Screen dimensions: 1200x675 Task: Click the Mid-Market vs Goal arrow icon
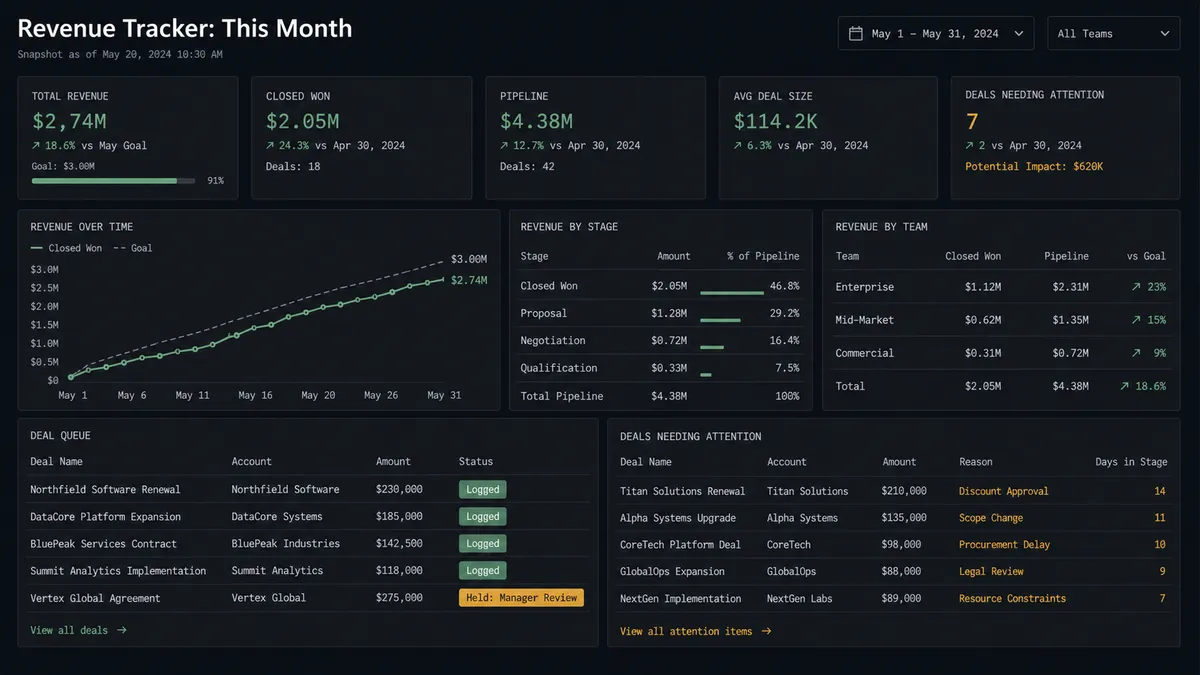pos(1136,320)
